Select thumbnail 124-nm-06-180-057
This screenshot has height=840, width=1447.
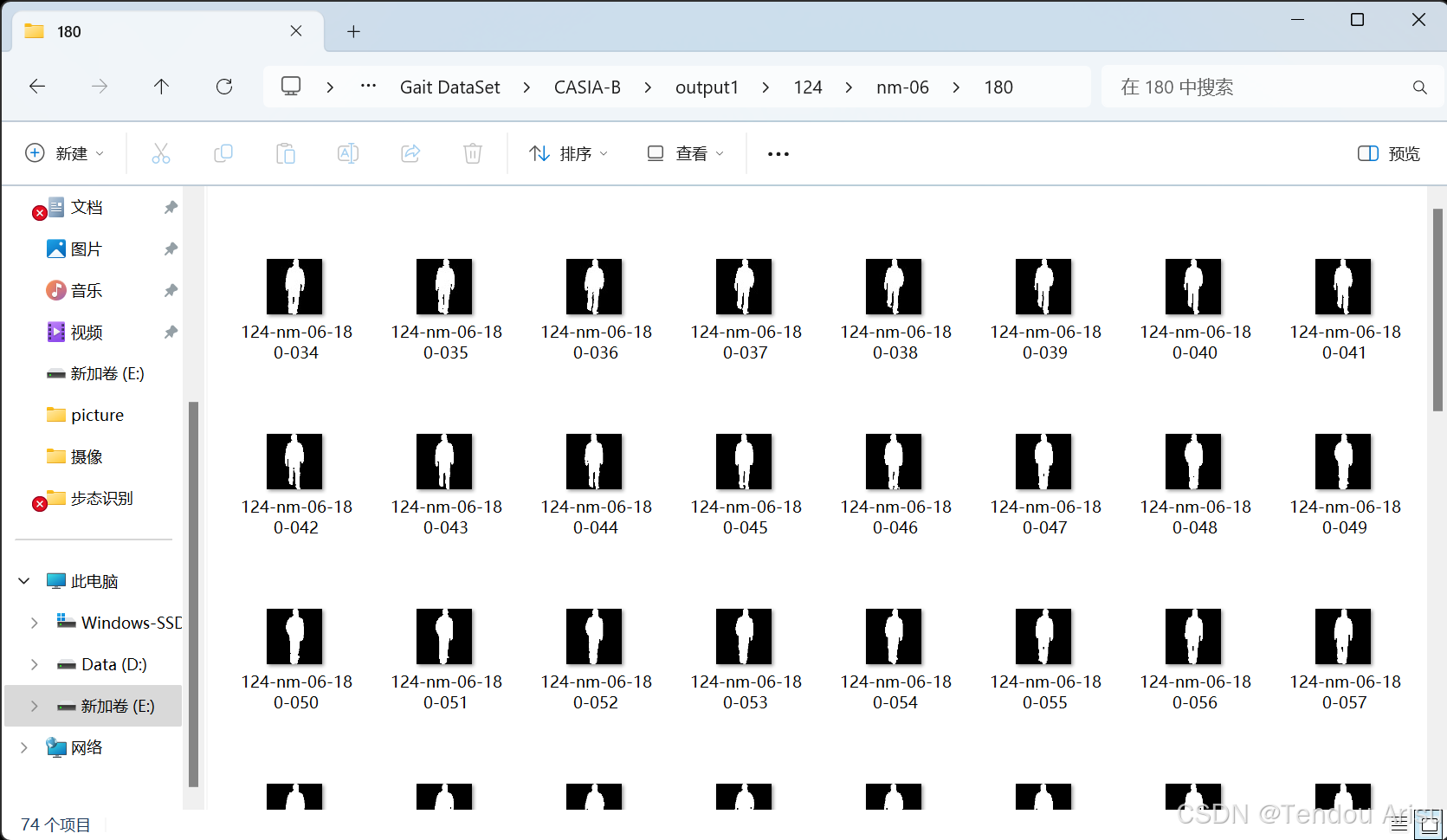[1343, 636]
